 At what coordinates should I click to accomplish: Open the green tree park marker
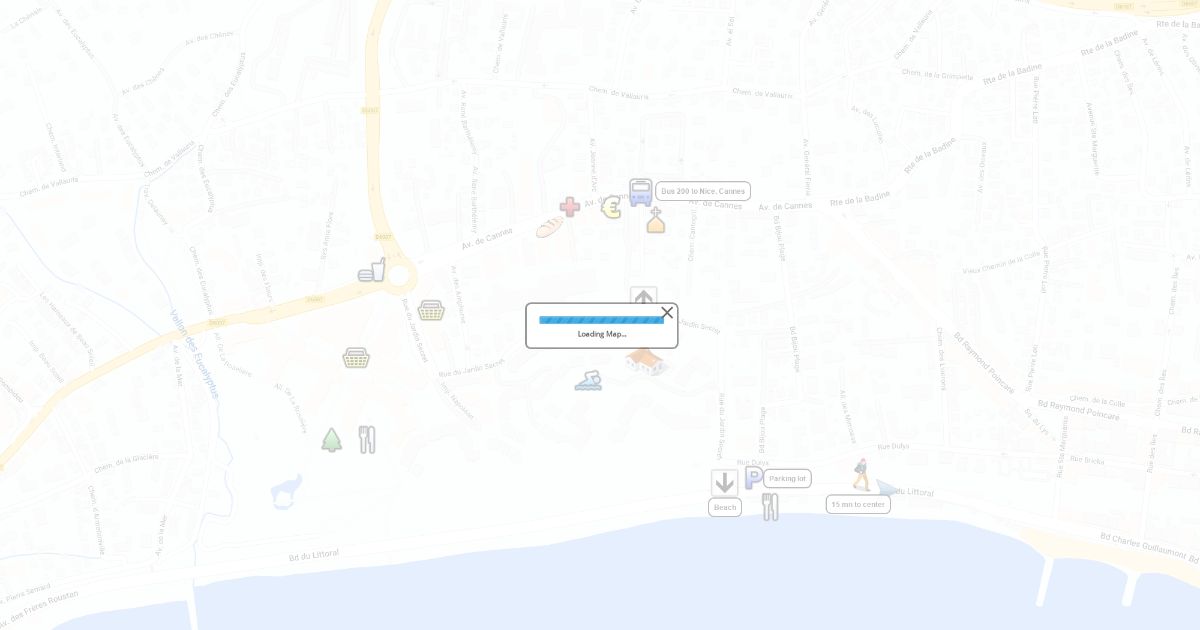click(x=332, y=440)
